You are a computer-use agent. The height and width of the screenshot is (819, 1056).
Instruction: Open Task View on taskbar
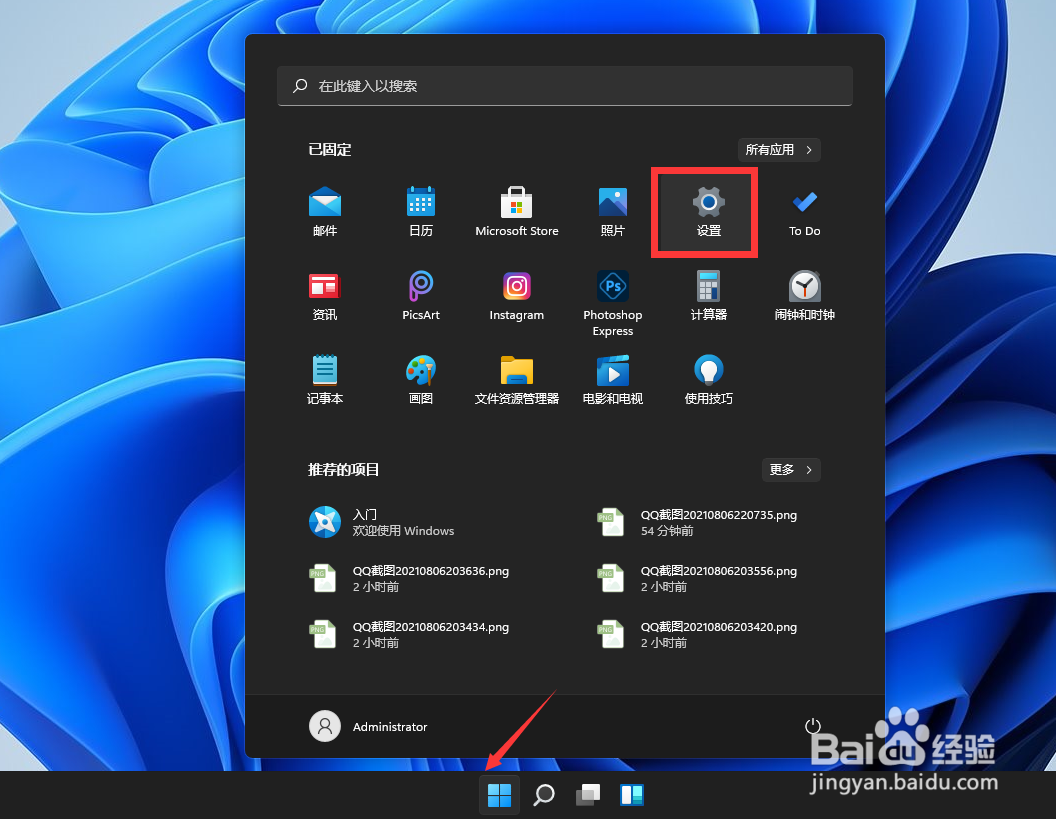588,795
